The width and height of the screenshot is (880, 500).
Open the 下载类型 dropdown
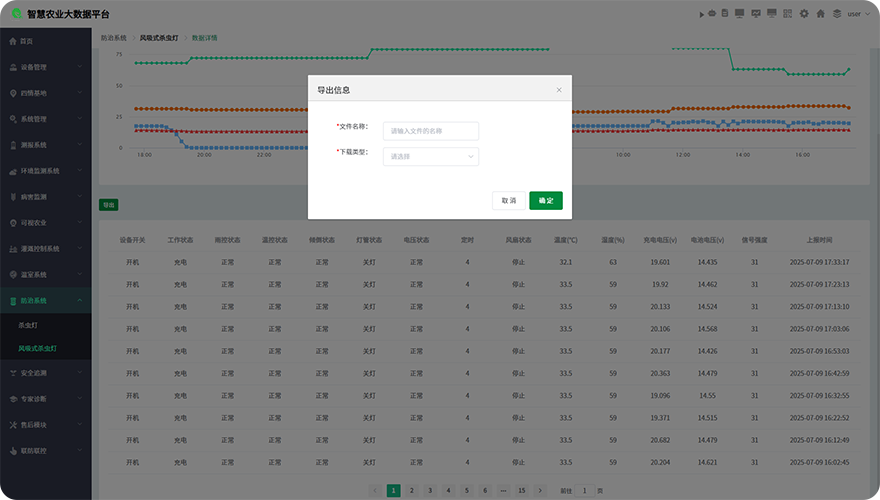coord(430,156)
